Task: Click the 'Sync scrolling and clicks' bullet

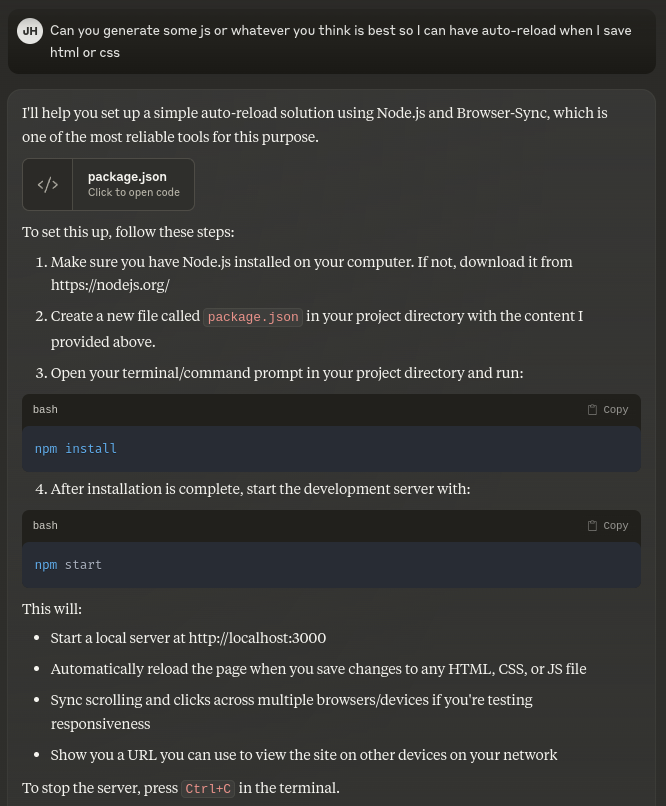Action: tap(291, 712)
